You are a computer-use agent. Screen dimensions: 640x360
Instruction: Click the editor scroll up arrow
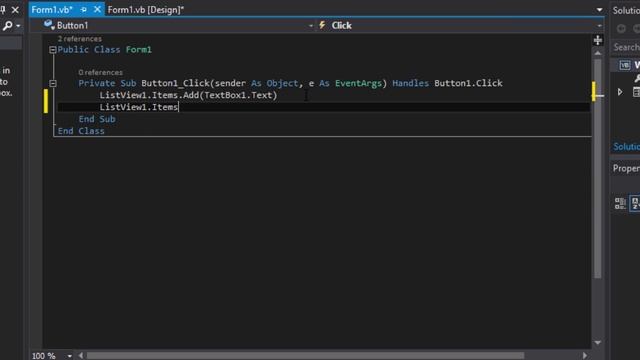[x=598, y=53]
